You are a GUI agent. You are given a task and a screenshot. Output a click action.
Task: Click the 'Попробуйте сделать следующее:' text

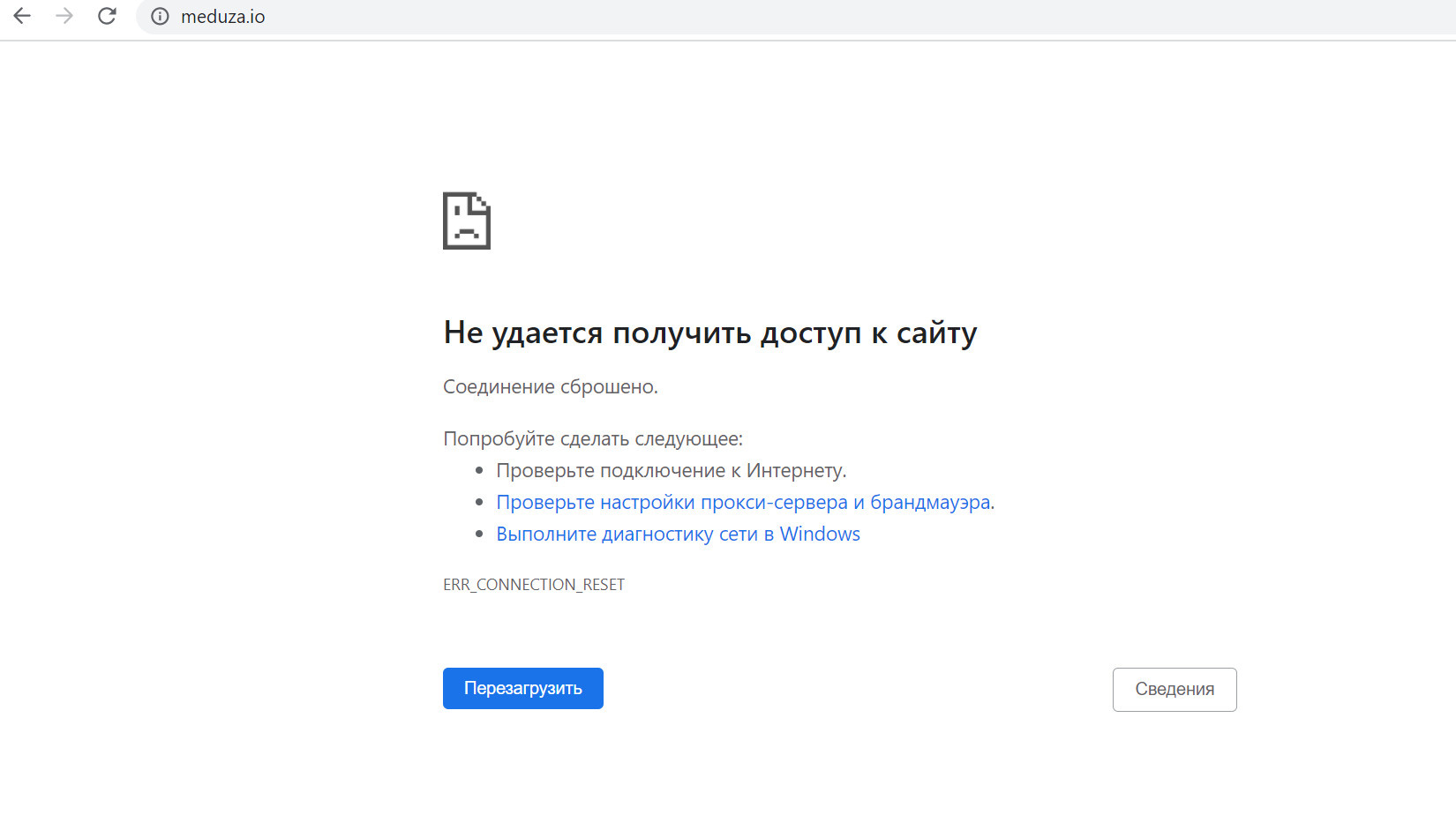pyautogui.click(x=593, y=438)
